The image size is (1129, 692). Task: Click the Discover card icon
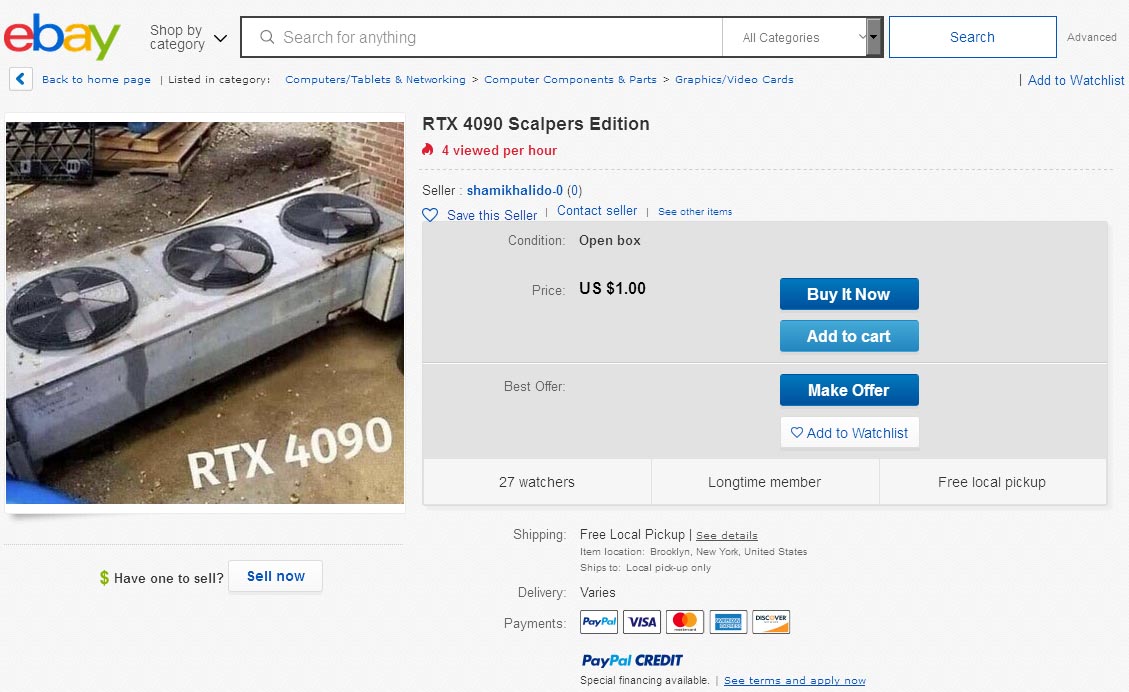click(771, 622)
